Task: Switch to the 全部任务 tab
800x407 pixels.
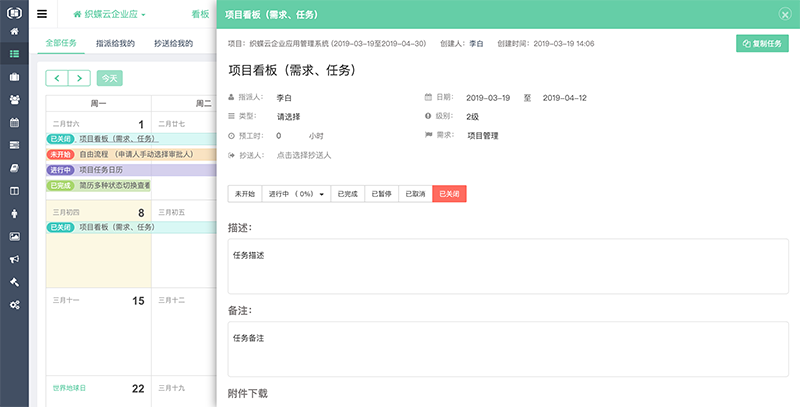Action: [x=61, y=43]
